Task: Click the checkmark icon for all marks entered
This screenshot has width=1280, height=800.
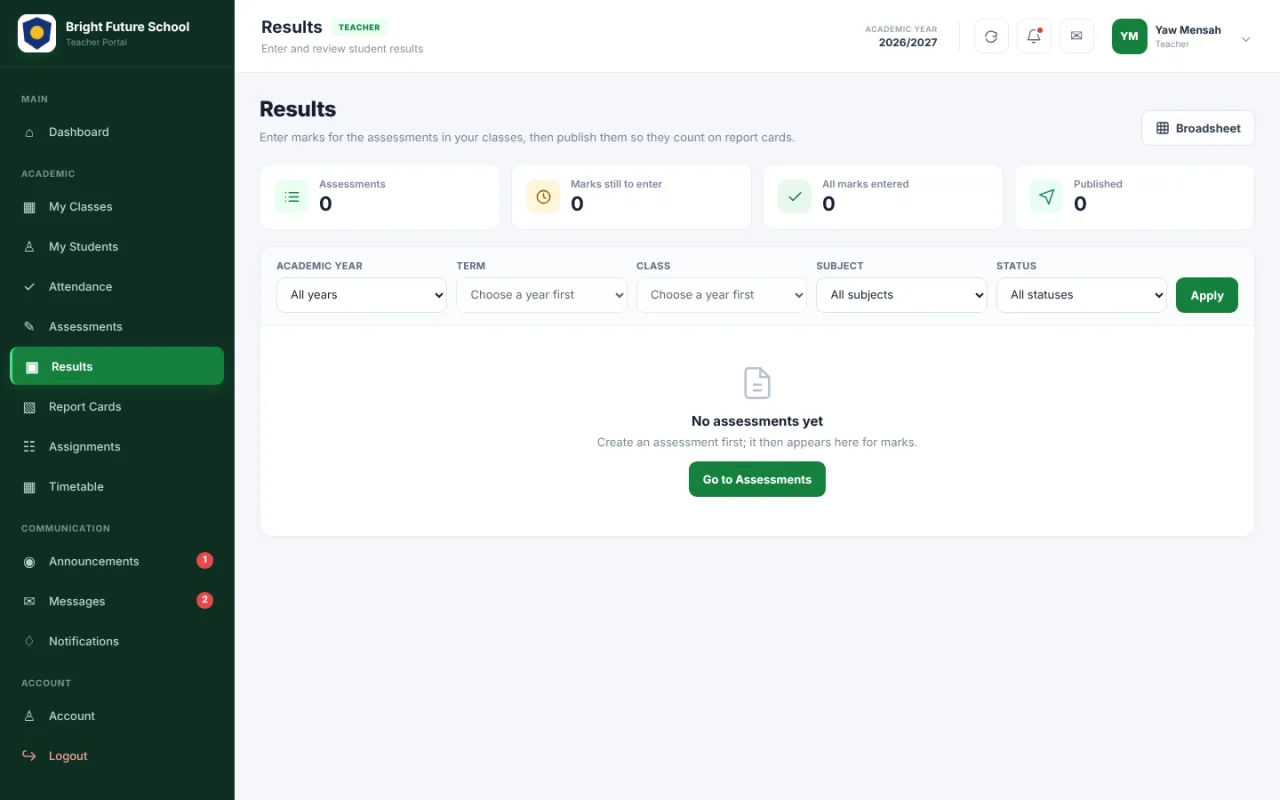Action: tap(795, 197)
